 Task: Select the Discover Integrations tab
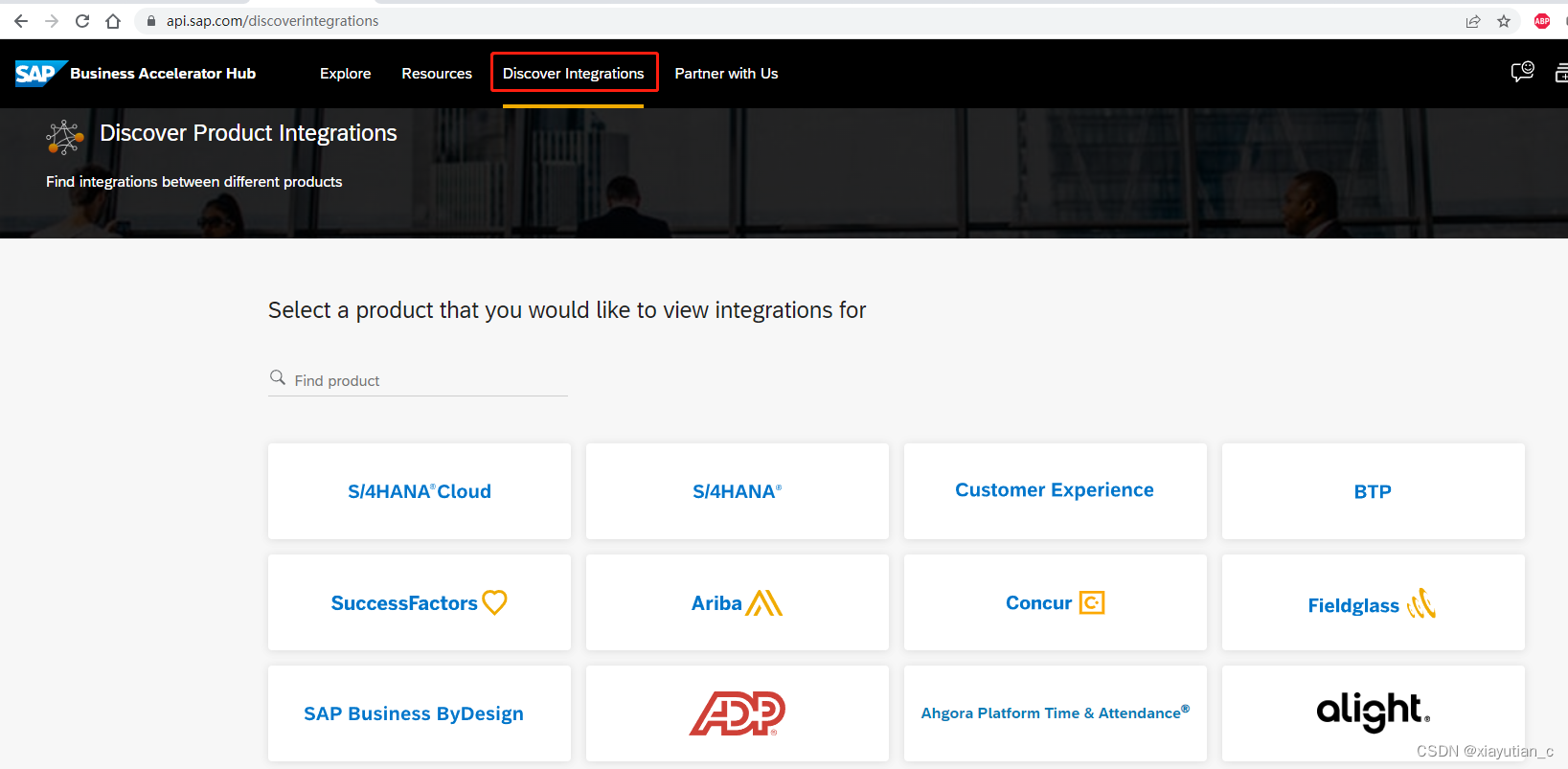[574, 74]
